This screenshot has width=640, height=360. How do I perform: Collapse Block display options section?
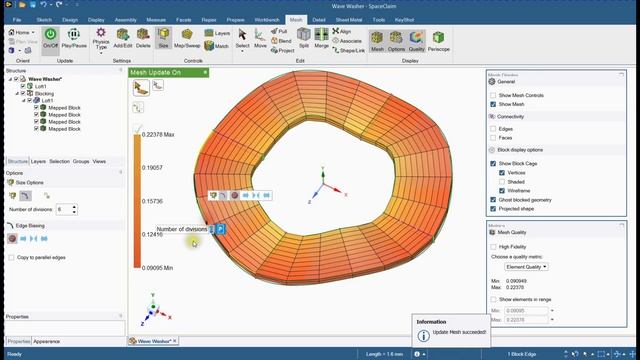coord(492,150)
